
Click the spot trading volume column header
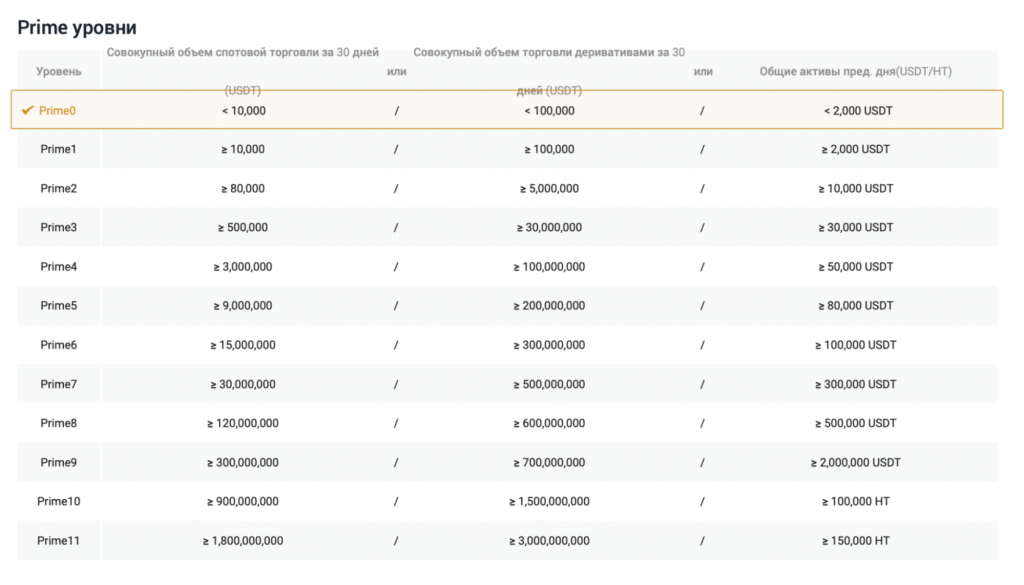(243, 53)
